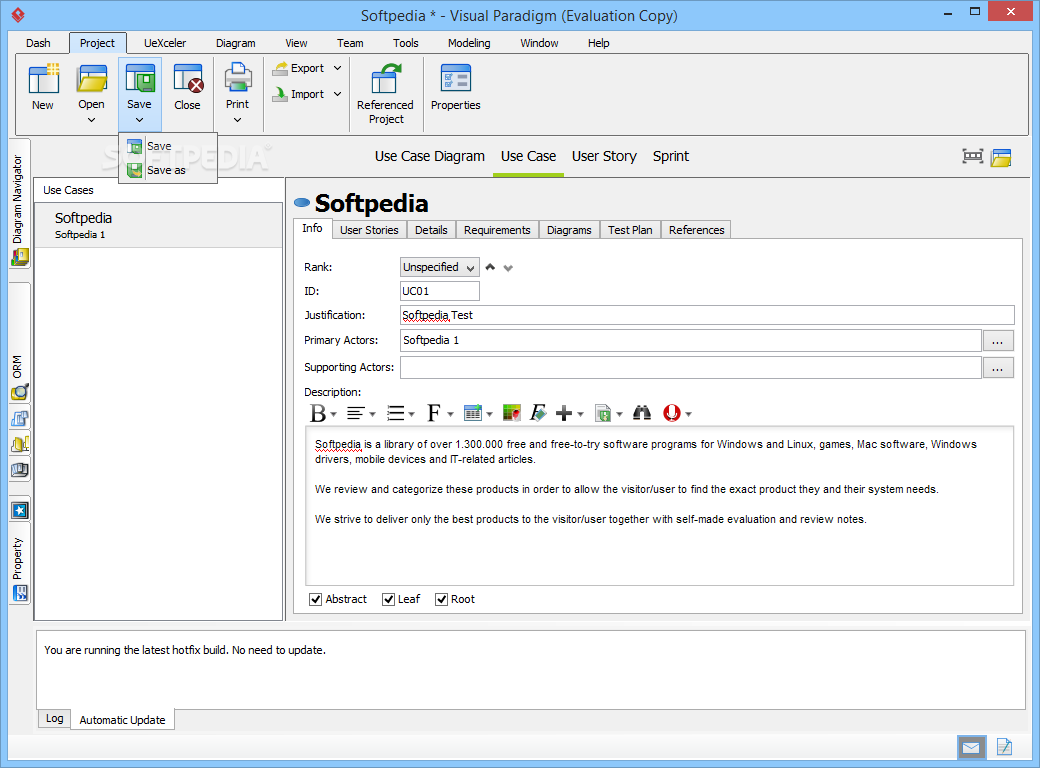1040x768 pixels.
Task: Expand the Import dropdown
Action: point(338,94)
